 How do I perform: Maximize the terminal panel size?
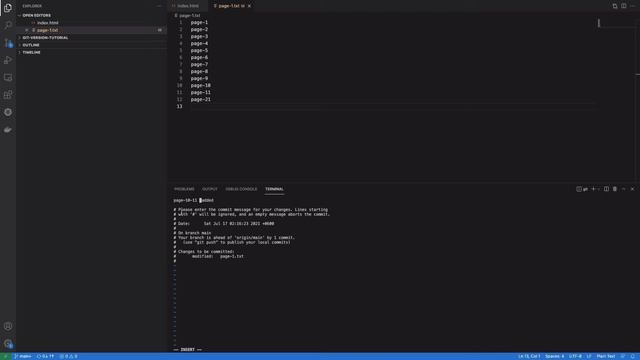coord(624,189)
